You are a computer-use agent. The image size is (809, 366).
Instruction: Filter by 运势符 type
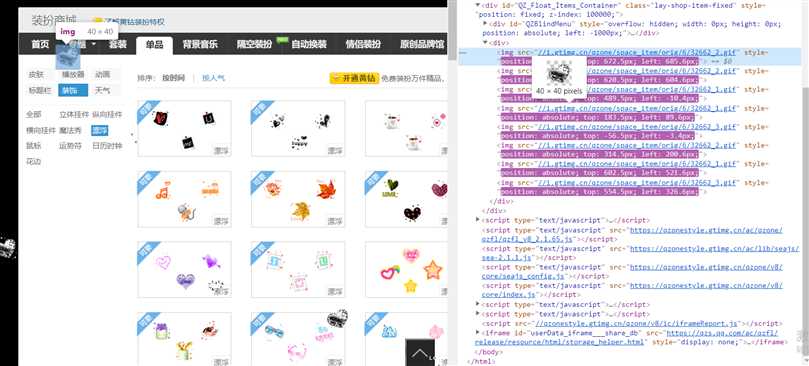coord(70,146)
